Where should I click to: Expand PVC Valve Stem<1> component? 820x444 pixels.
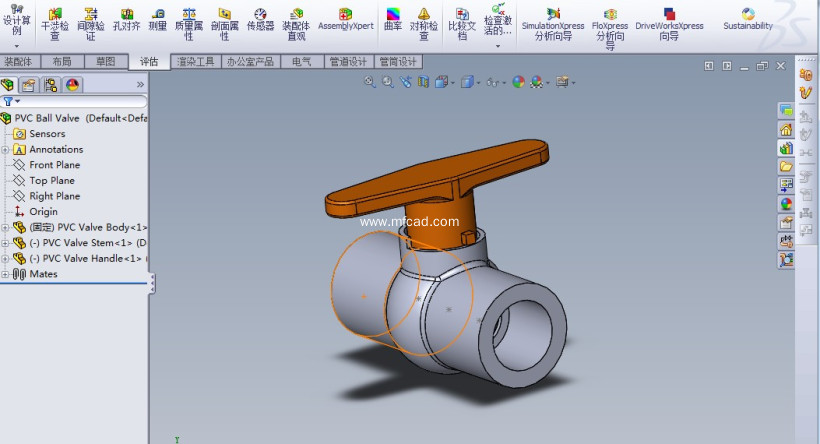click(x=5, y=243)
